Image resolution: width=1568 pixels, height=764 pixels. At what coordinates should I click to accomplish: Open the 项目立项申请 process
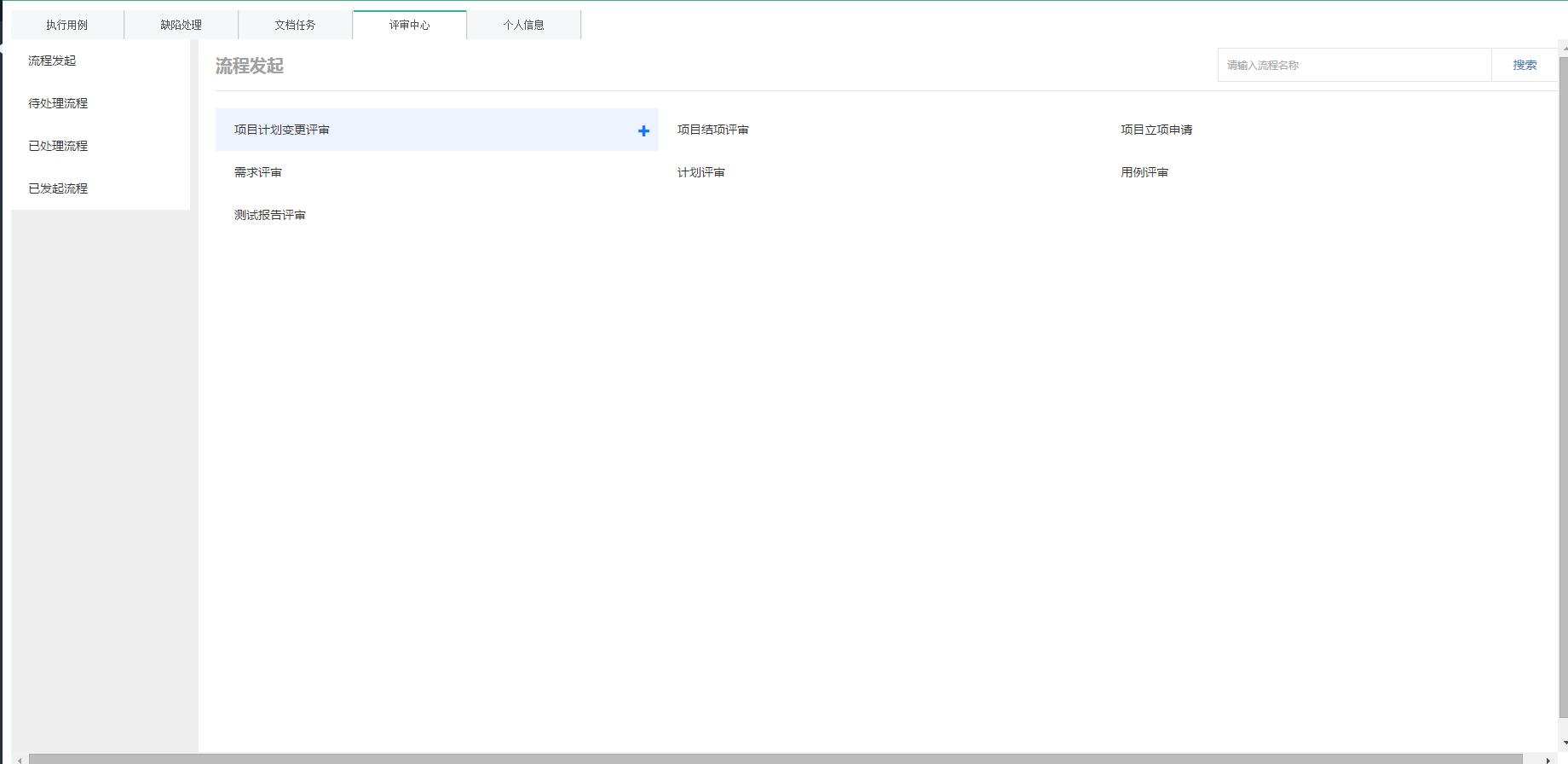[1156, 130]
